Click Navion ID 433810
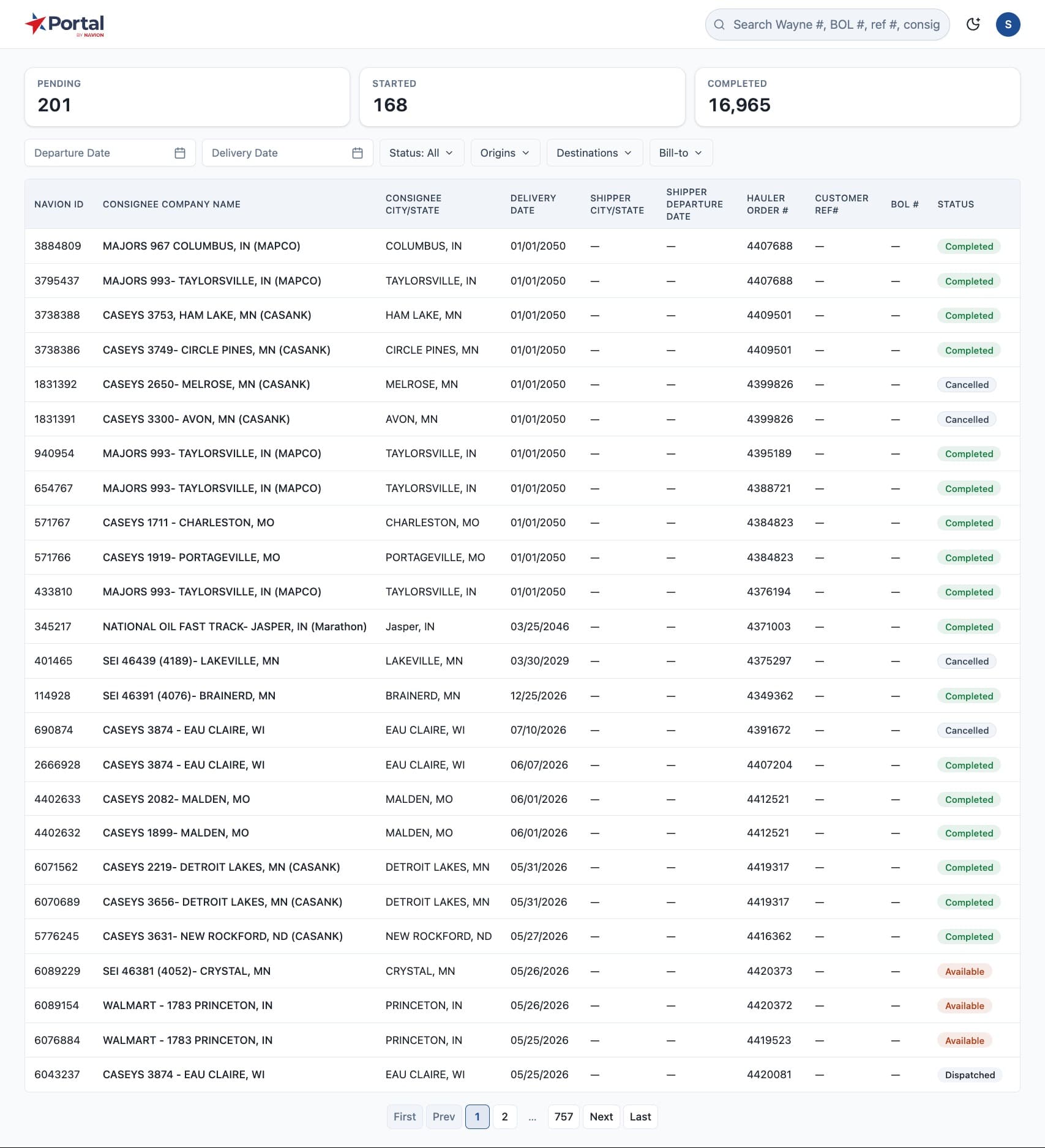 [x=53, y=592]
